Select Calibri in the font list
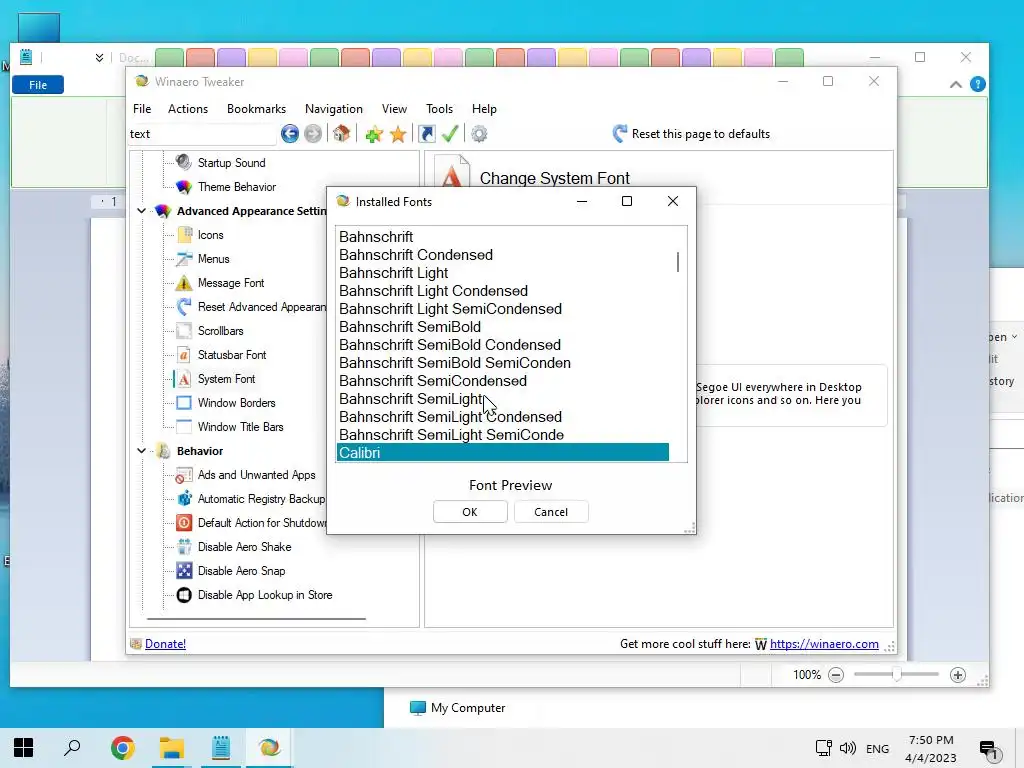 (x=502, y=453)
